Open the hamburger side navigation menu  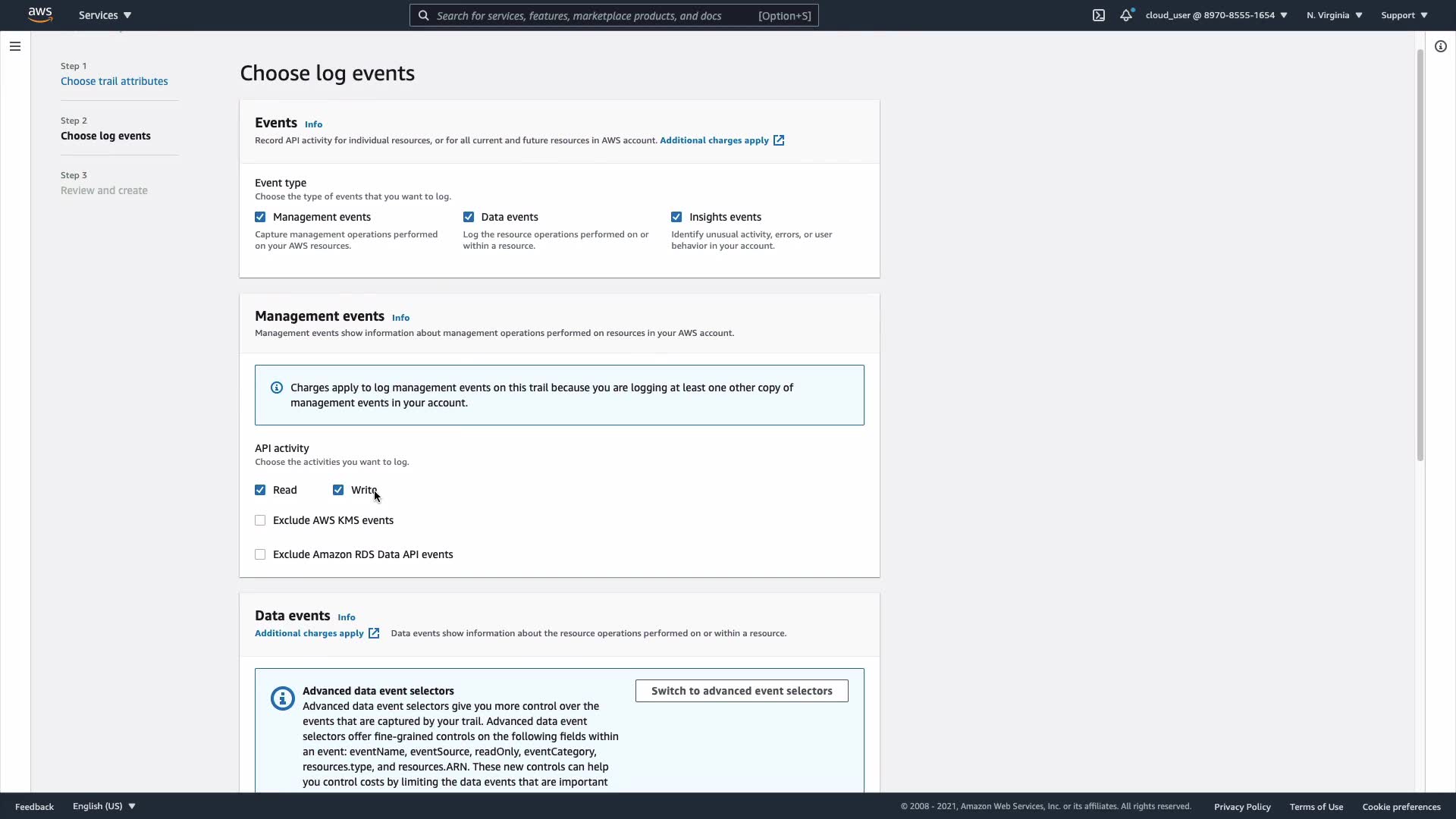point(15,46)
